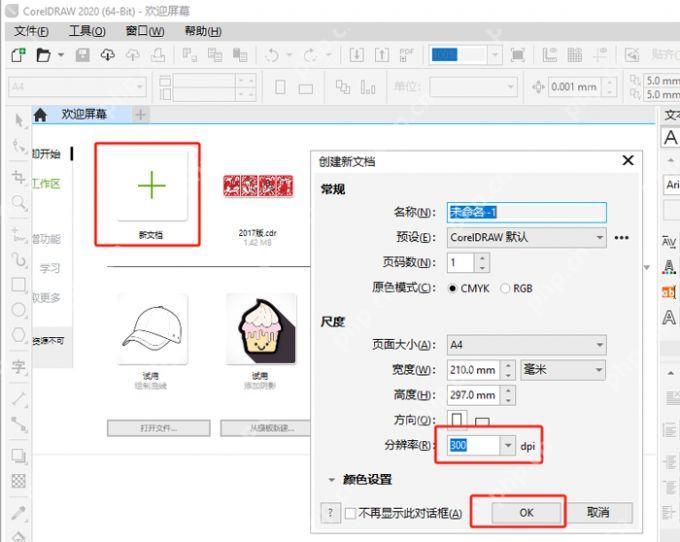Expand the Color settings section
Viewport: 680px width, 542px height.
(x=331, y=480)
